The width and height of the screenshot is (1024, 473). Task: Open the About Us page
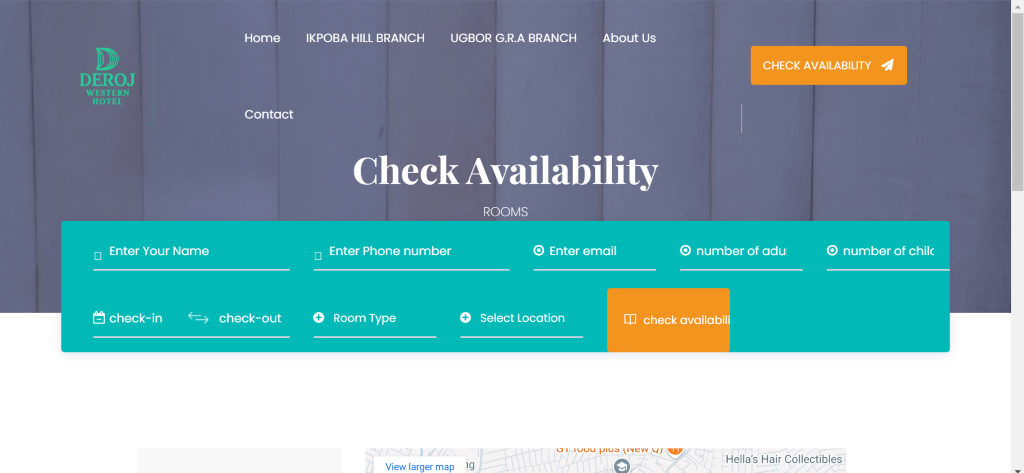coord(629,38)
